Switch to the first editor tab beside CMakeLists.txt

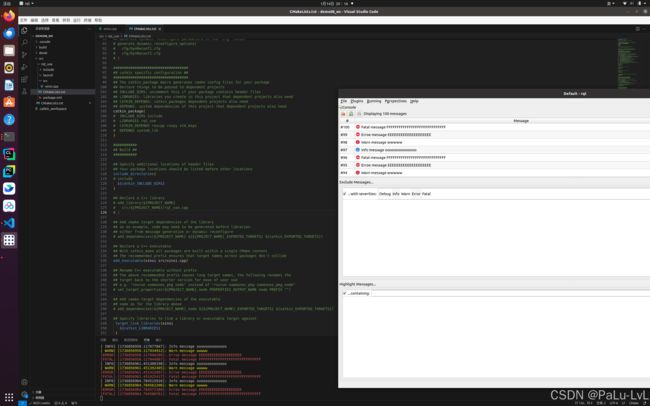(110, 29)
